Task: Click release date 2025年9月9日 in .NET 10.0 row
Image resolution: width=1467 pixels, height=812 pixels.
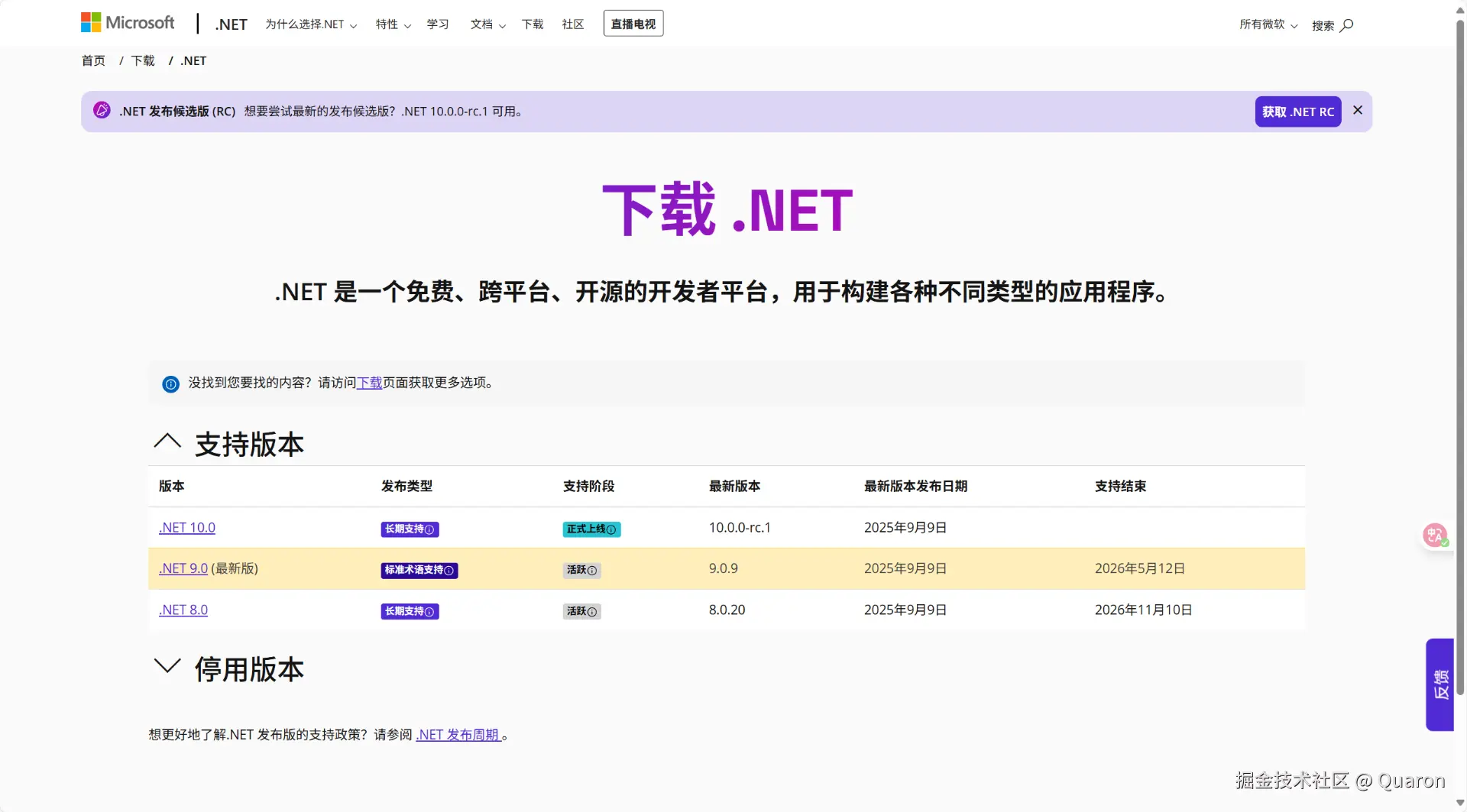Action: [x=905, y=528]
